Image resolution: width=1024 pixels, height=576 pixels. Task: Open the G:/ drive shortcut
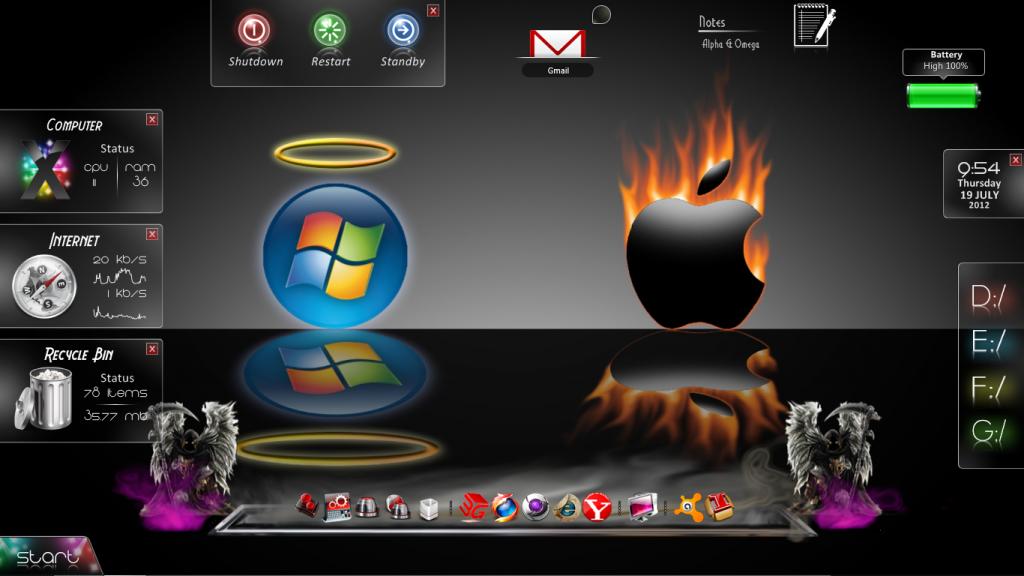(x=988, y=432)
